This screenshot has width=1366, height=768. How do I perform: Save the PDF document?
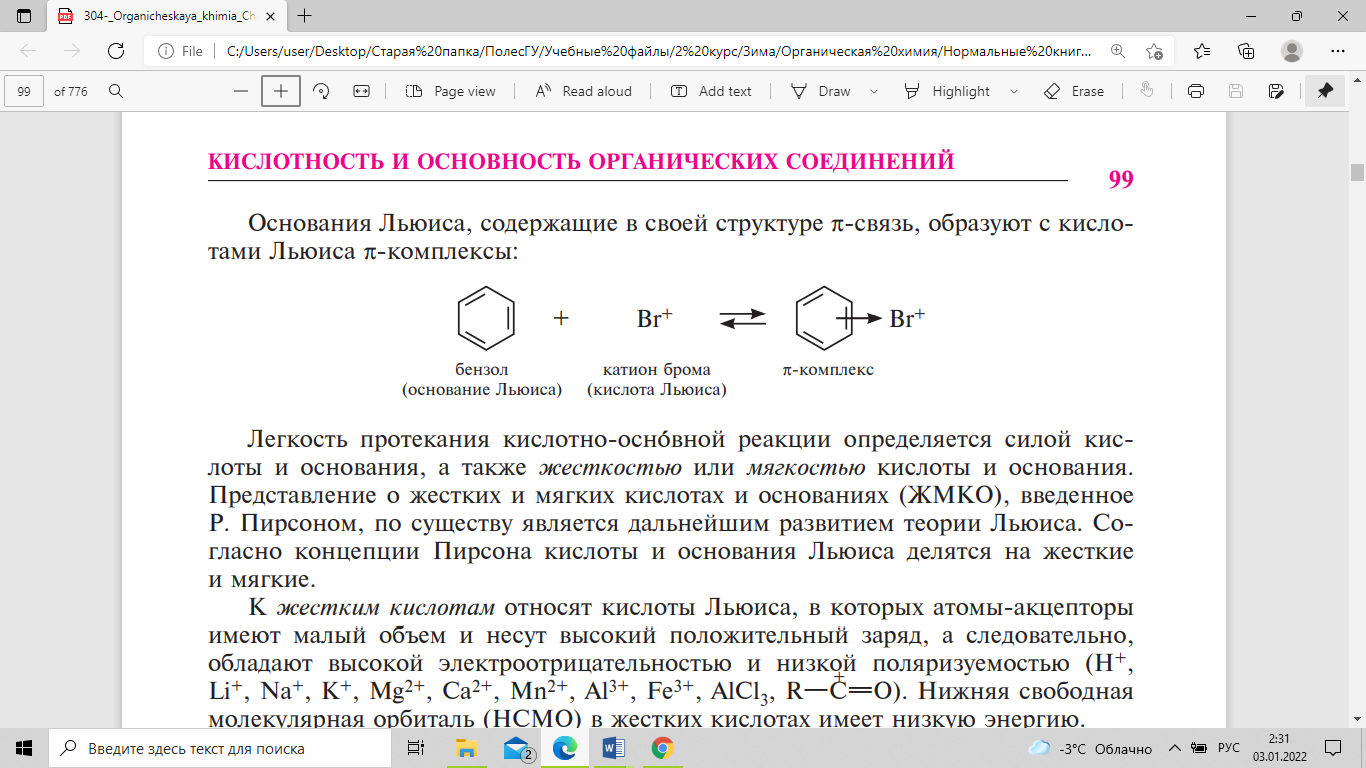[x=1236, y=91]
